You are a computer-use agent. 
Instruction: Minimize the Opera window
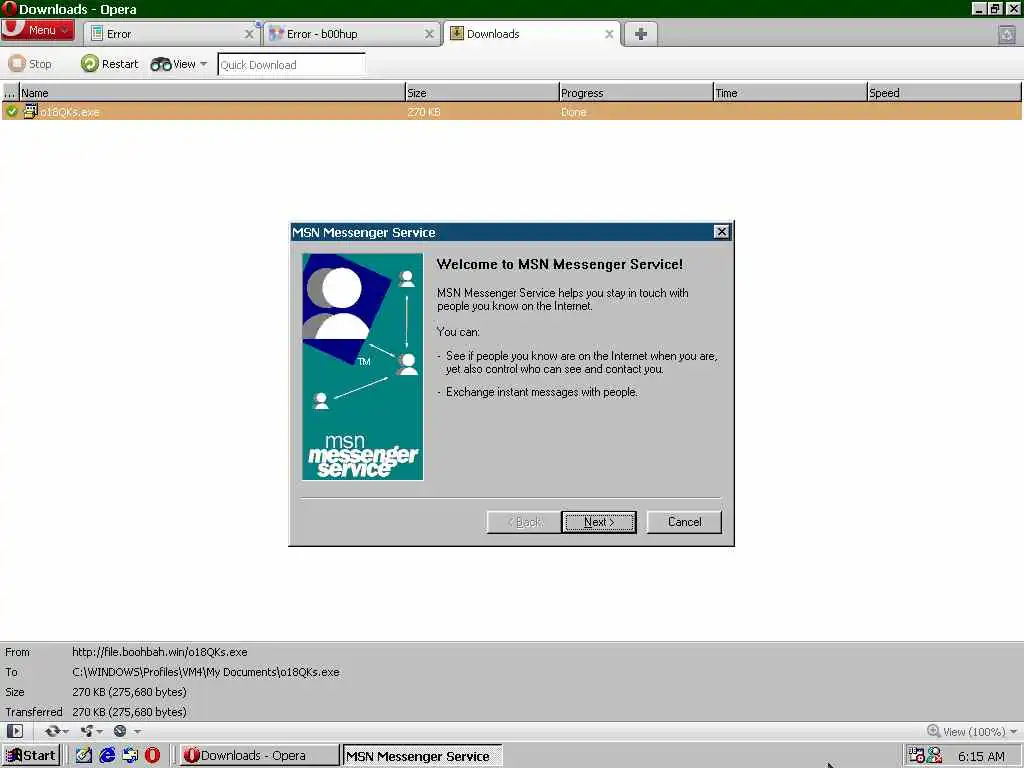click(978, 8)
